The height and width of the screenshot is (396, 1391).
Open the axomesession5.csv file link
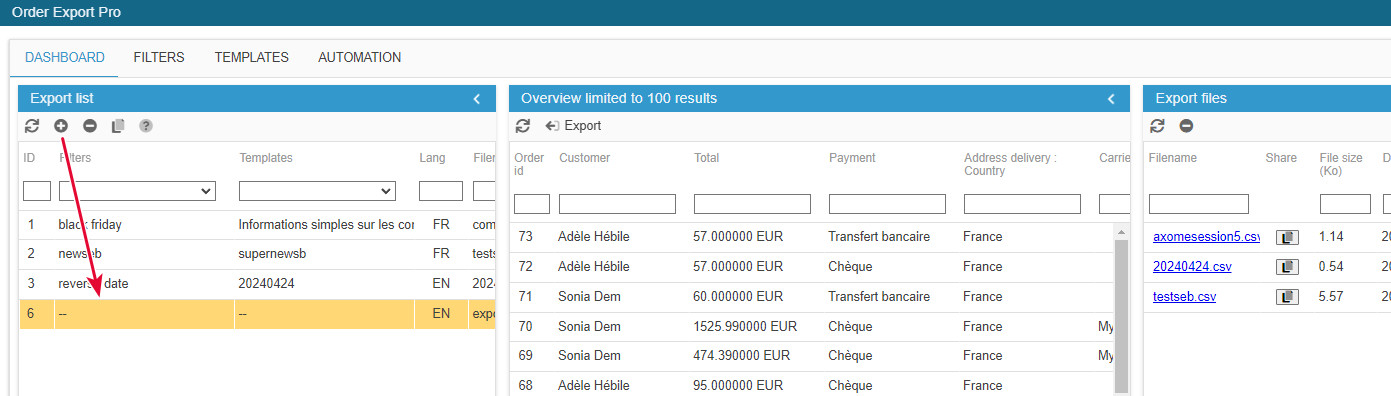(x=1205, y=237)
